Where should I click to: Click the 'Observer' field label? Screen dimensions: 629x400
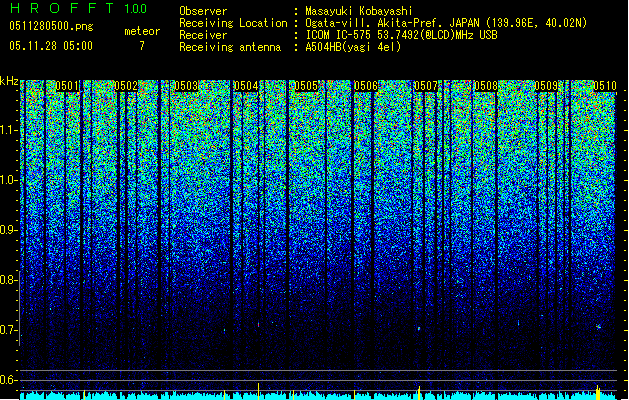point(203,11)
